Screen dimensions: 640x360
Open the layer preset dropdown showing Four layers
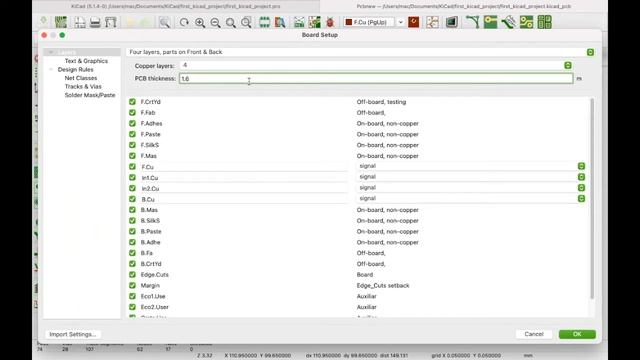click(590, 52)
